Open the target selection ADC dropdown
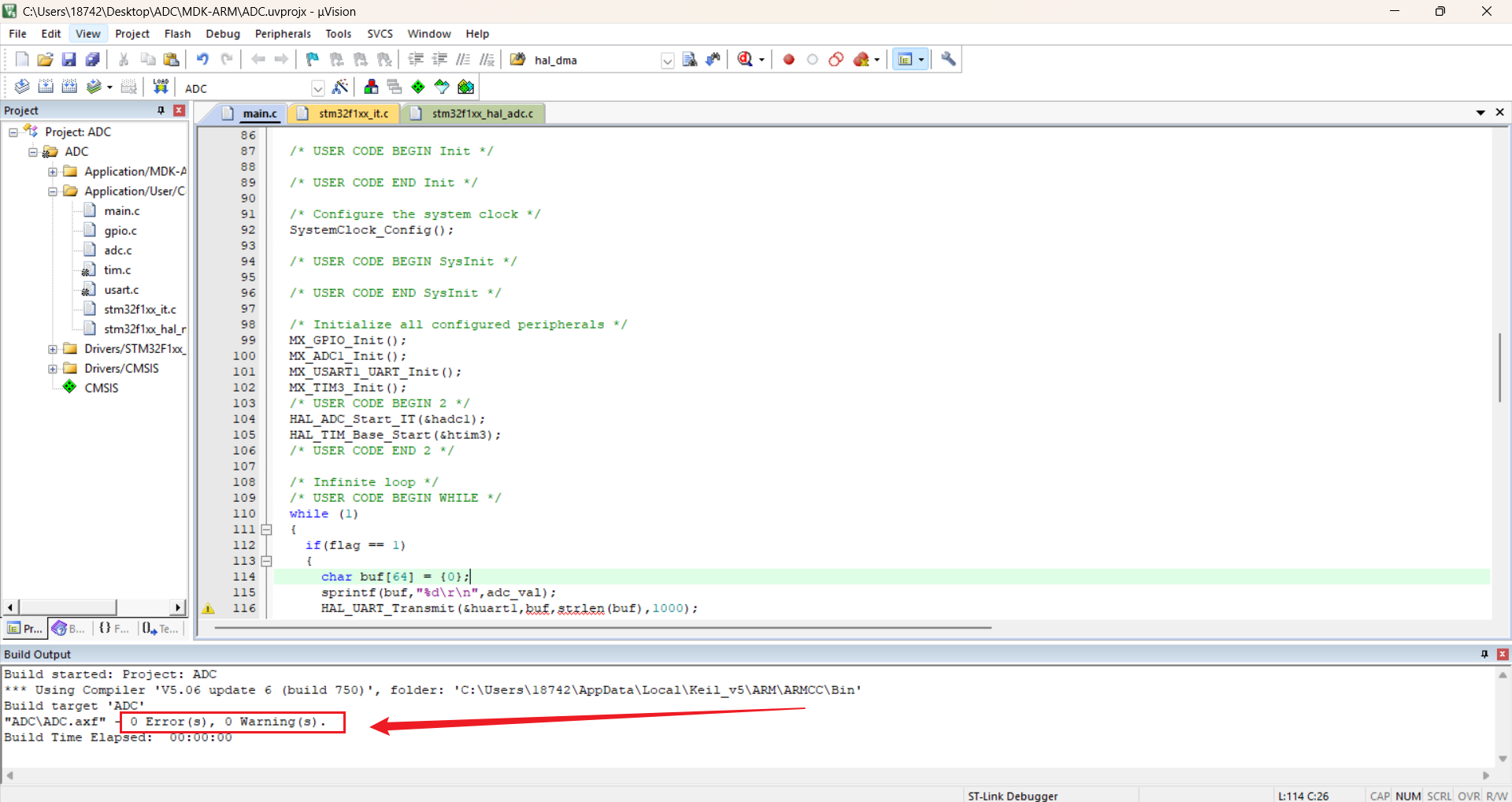Viewport: 1512px width, 802px height. pyautogui.click(x=318, y=88)
